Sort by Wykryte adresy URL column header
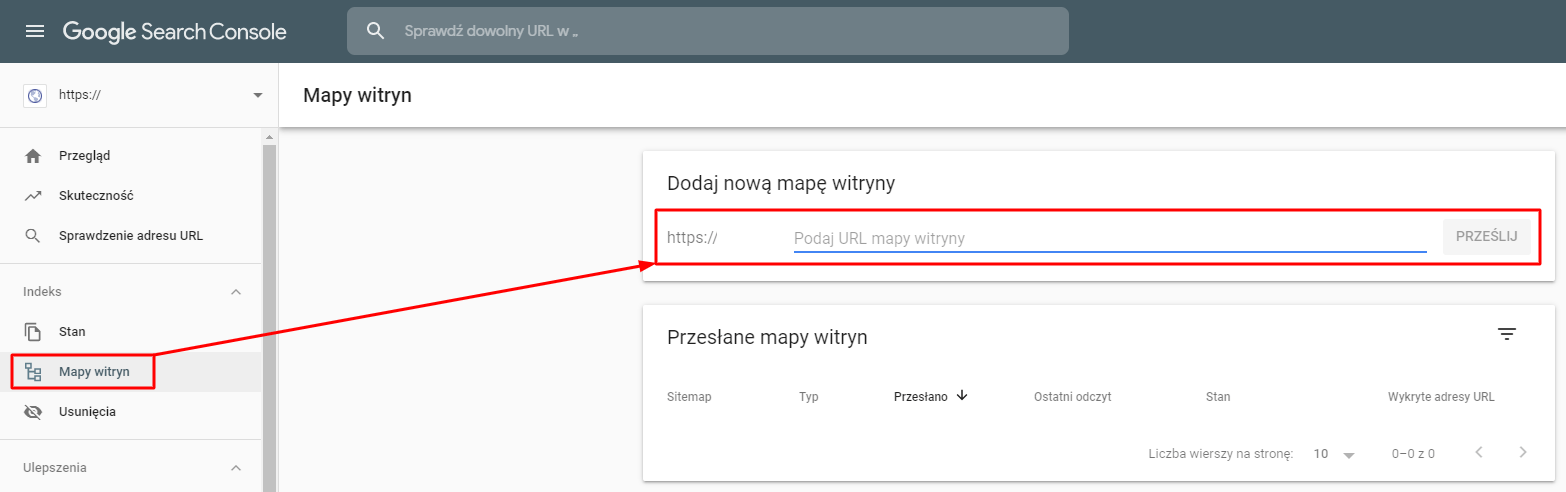The width and height of the screenshot is (1566, 492). [x=1441, y=397]
